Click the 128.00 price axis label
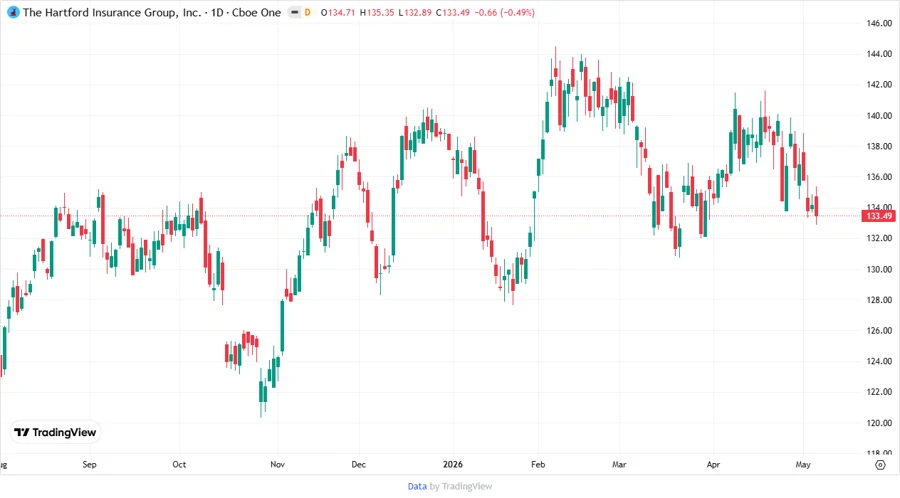The height and width of the screenshot is (498, 900). tap(879, 300)
